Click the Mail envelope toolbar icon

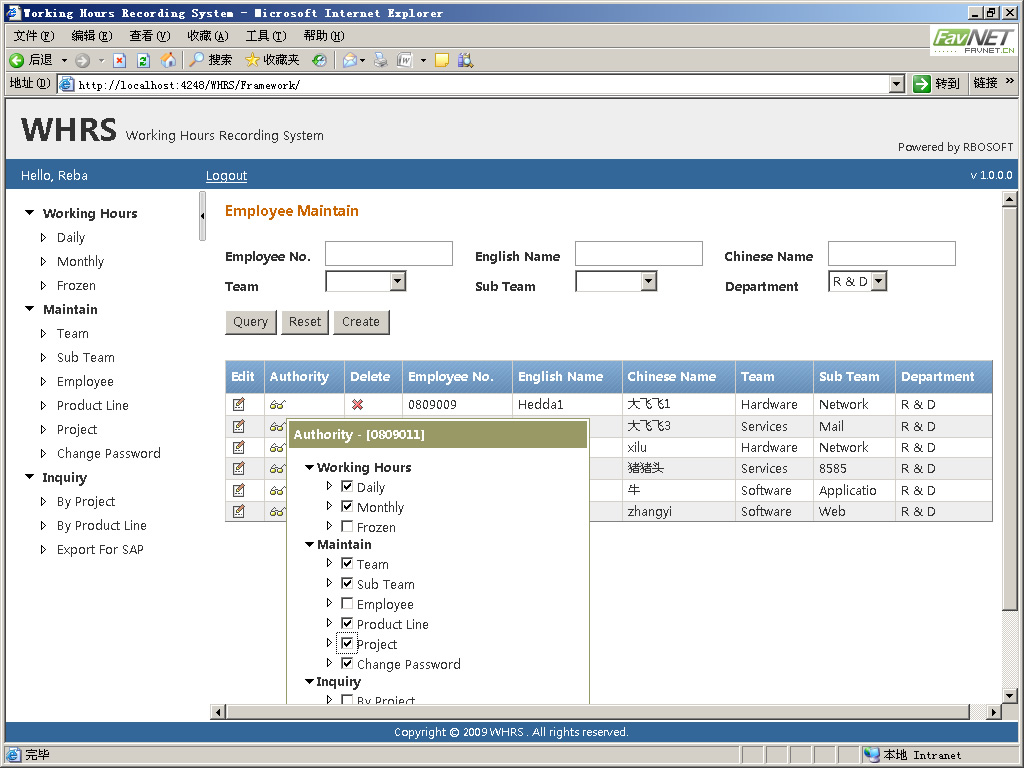point(349,60)
